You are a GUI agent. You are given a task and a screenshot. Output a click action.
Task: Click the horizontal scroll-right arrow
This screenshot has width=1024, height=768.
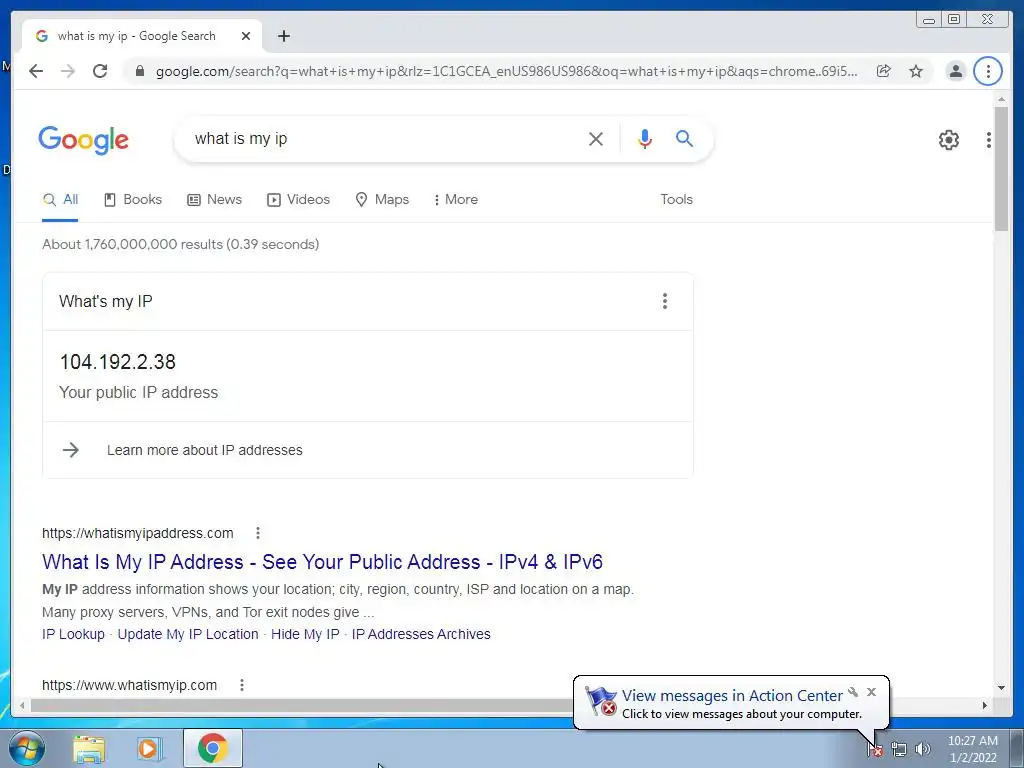(985, 705)
